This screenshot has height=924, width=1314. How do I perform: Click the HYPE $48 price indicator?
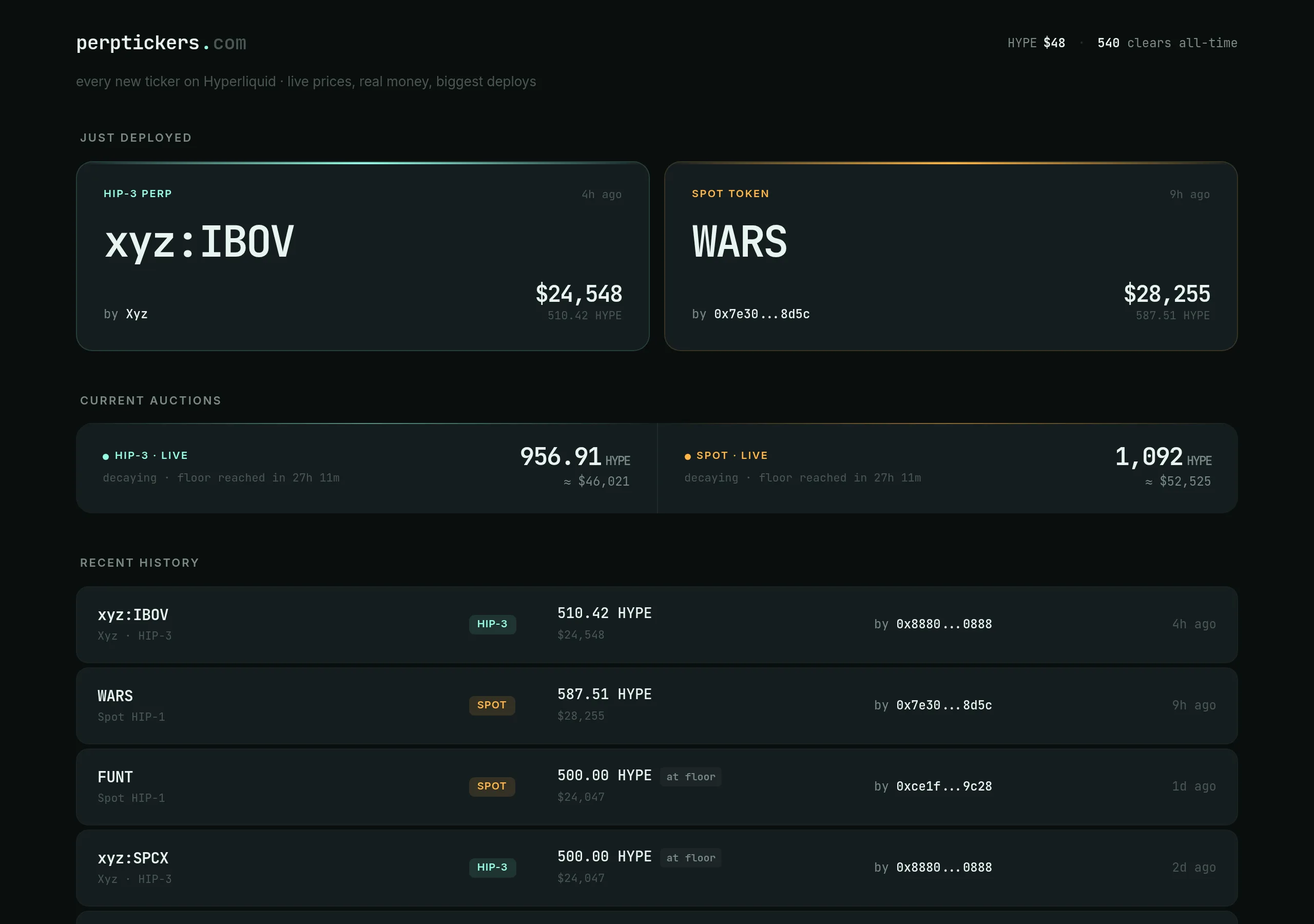[x=1036, y=43]
